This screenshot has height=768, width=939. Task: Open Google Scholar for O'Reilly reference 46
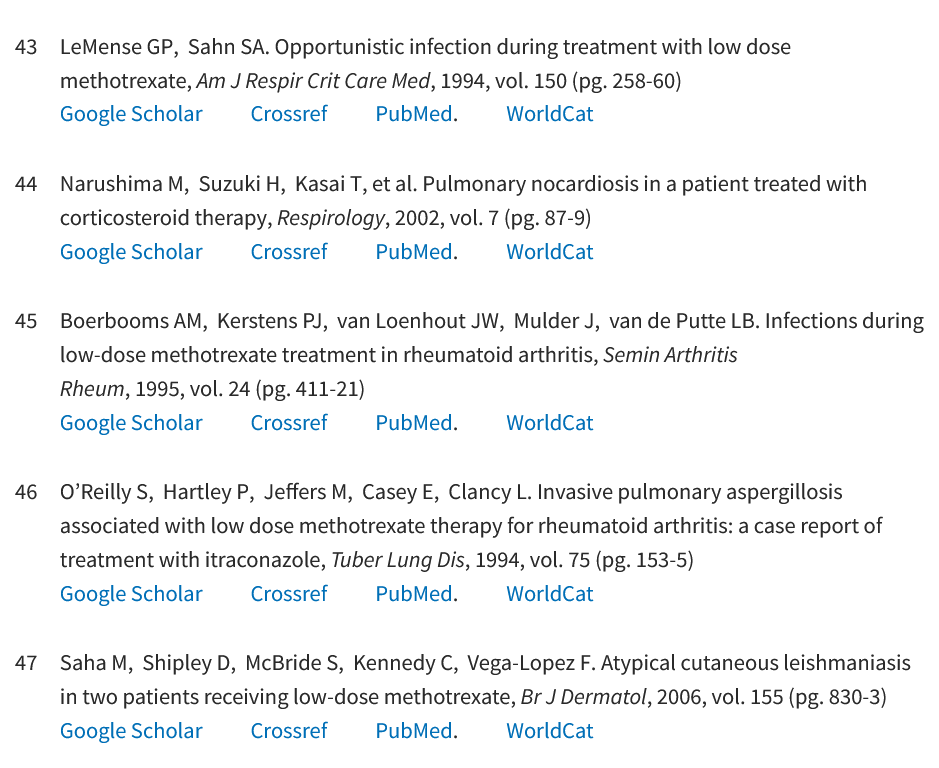point(131,594)
